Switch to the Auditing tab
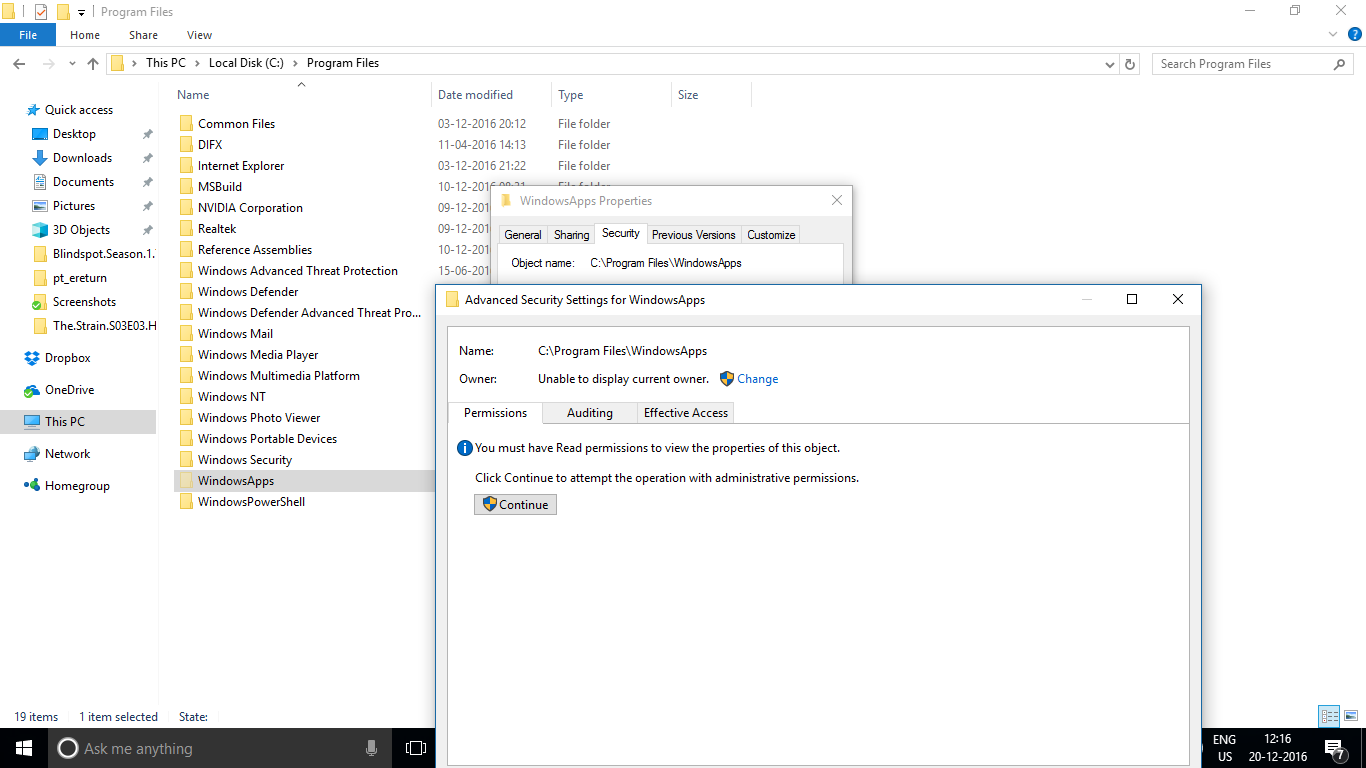This screenshot has height=768, width=1366. 590,413
